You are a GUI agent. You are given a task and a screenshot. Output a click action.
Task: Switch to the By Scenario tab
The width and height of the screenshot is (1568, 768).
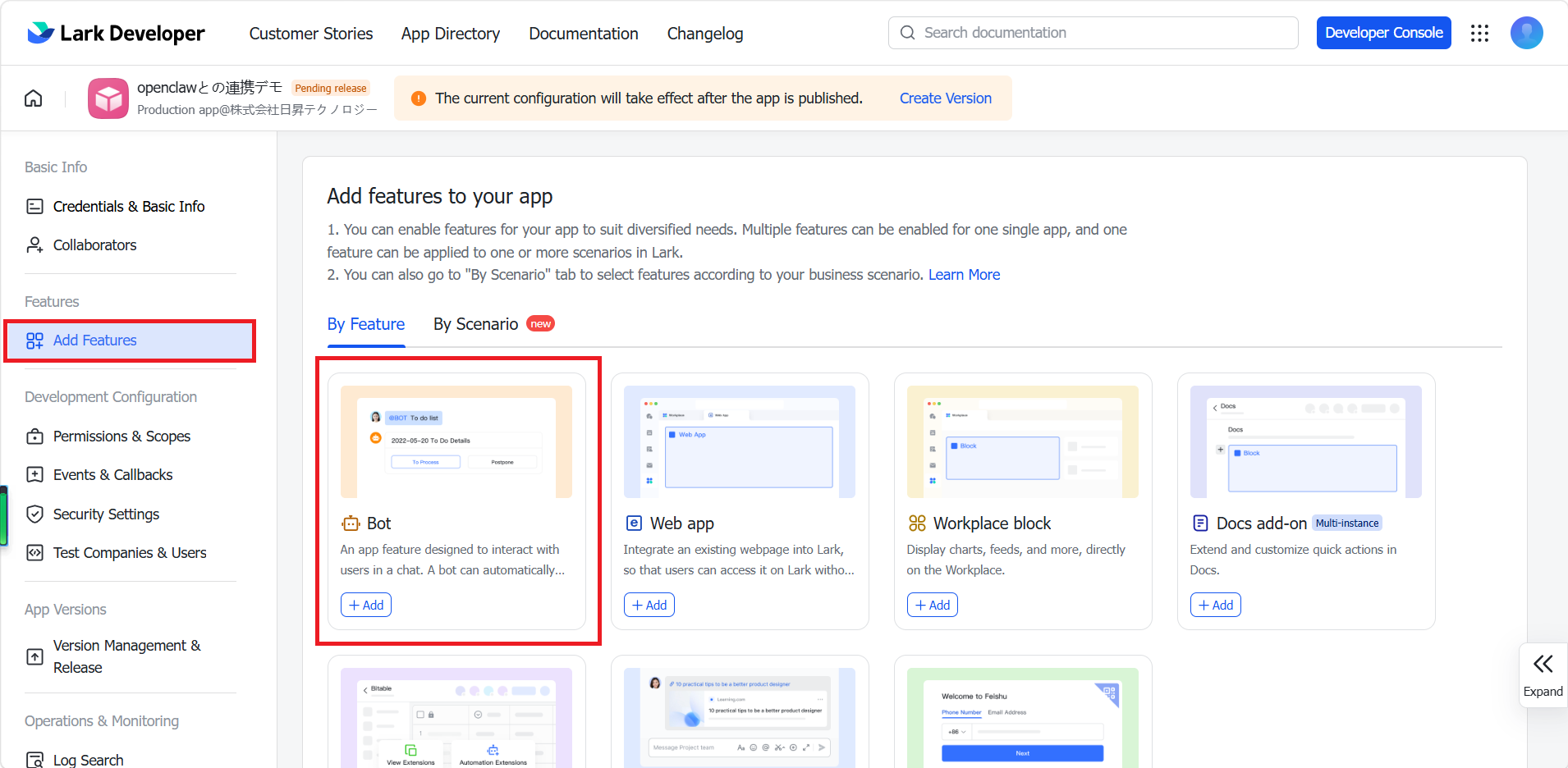click(x=476, y=324)
